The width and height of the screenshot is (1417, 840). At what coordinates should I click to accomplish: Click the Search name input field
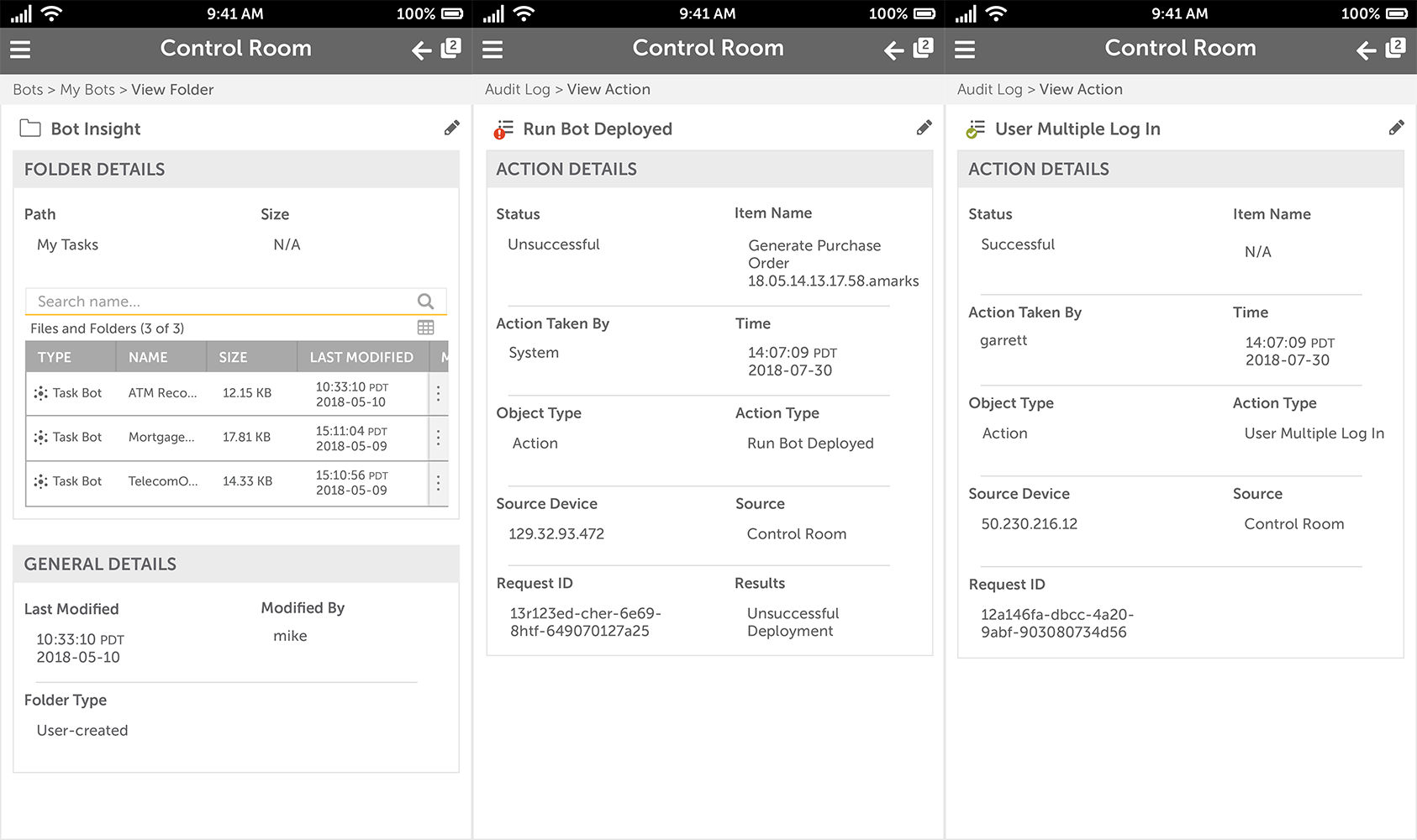click(x=210, y=301)
